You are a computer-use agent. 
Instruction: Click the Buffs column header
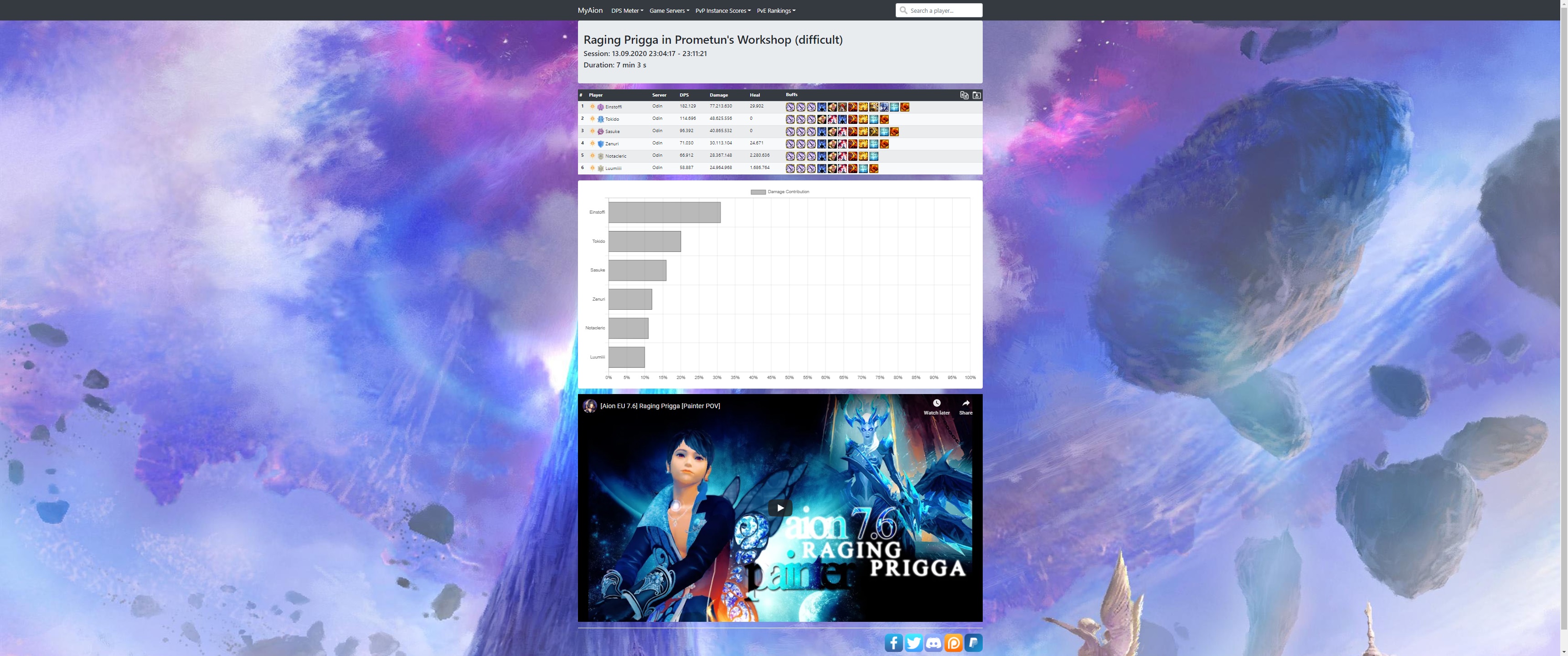pyautogui.click(x=791, y=95)
